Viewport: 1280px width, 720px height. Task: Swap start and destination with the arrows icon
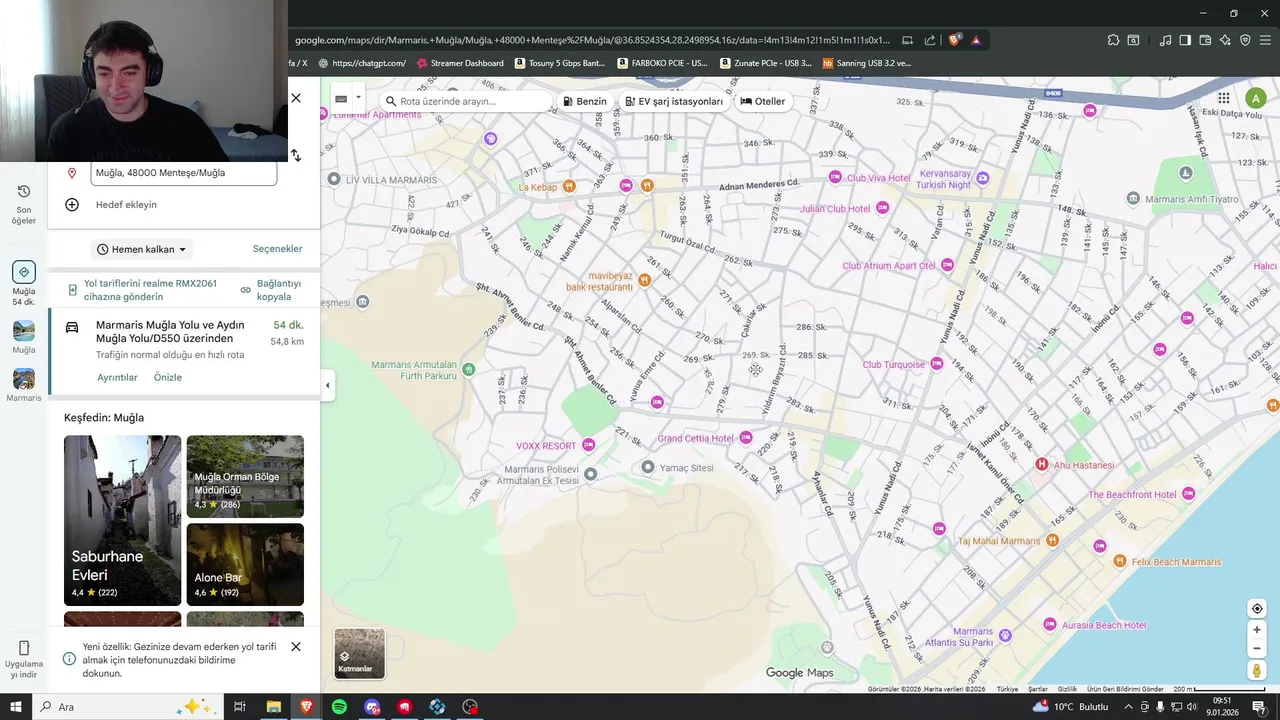point(296,155)
